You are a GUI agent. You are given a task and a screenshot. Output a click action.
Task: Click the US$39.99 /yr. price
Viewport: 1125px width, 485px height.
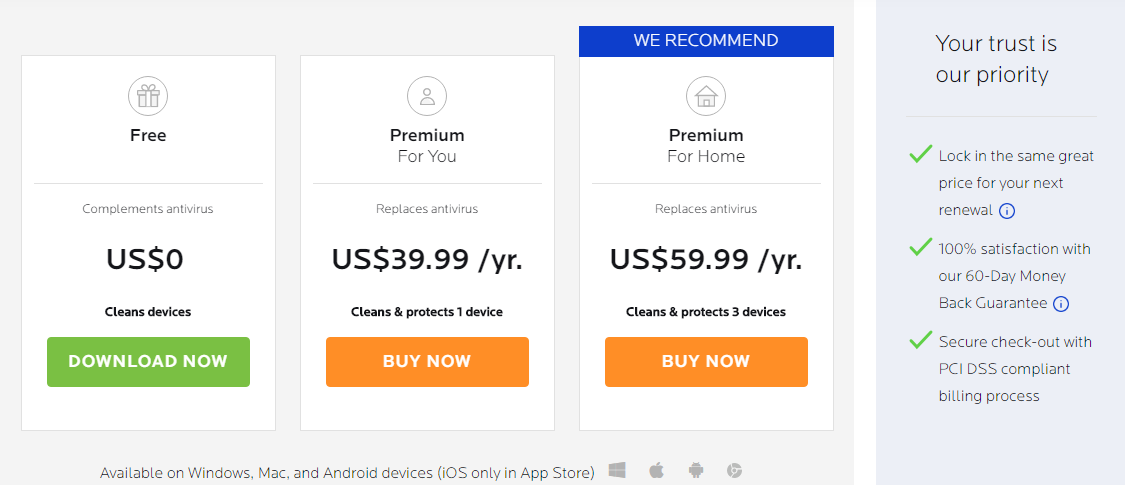pyautogui.click(x=427, y=260)
